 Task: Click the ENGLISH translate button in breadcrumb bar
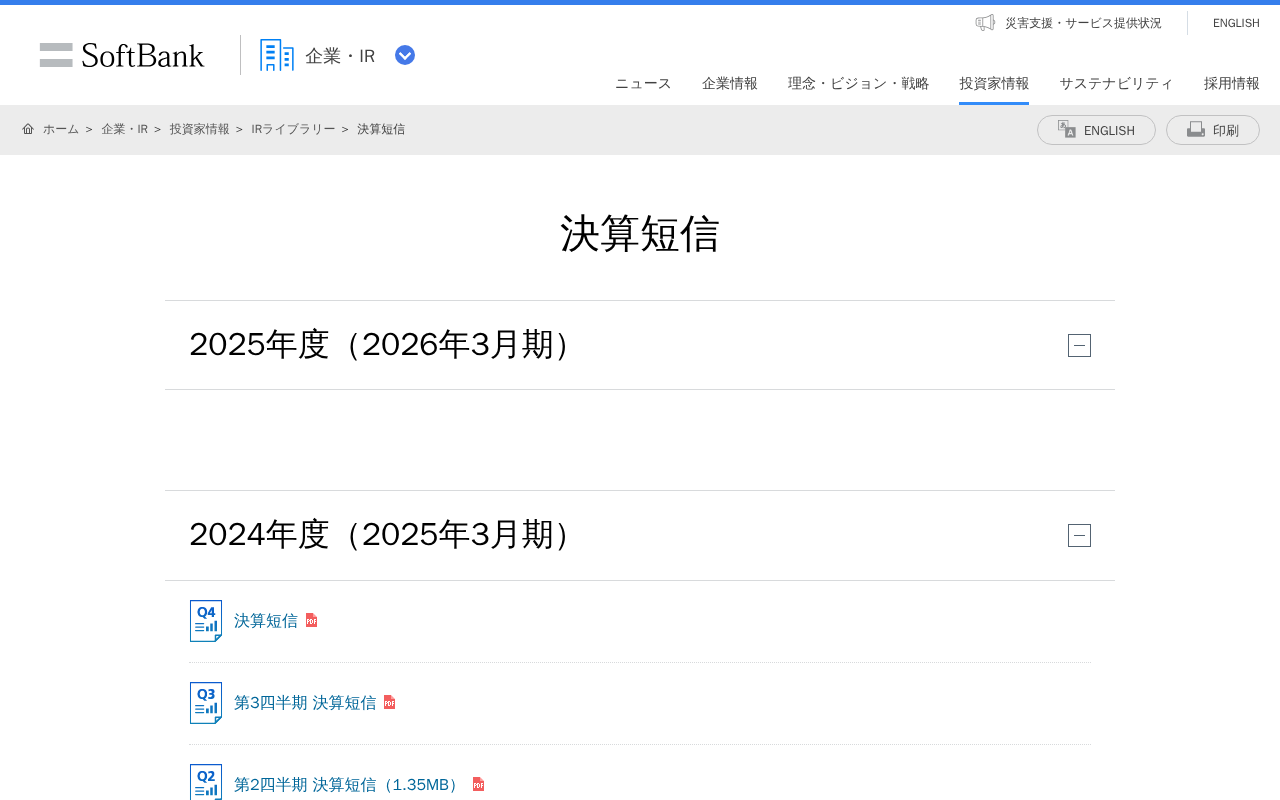pos(1096,130)
